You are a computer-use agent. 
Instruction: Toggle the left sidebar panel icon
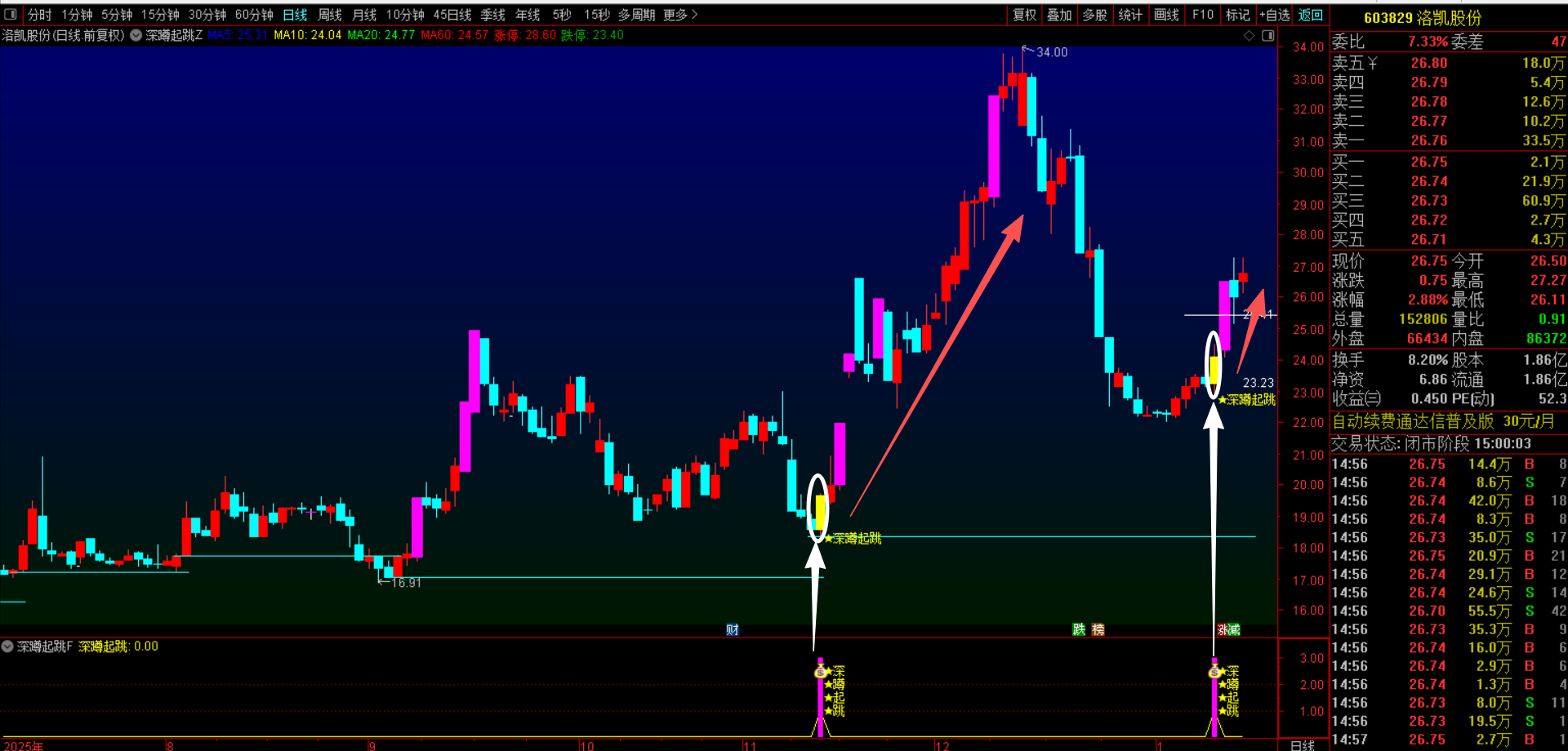tap(11, 14)
